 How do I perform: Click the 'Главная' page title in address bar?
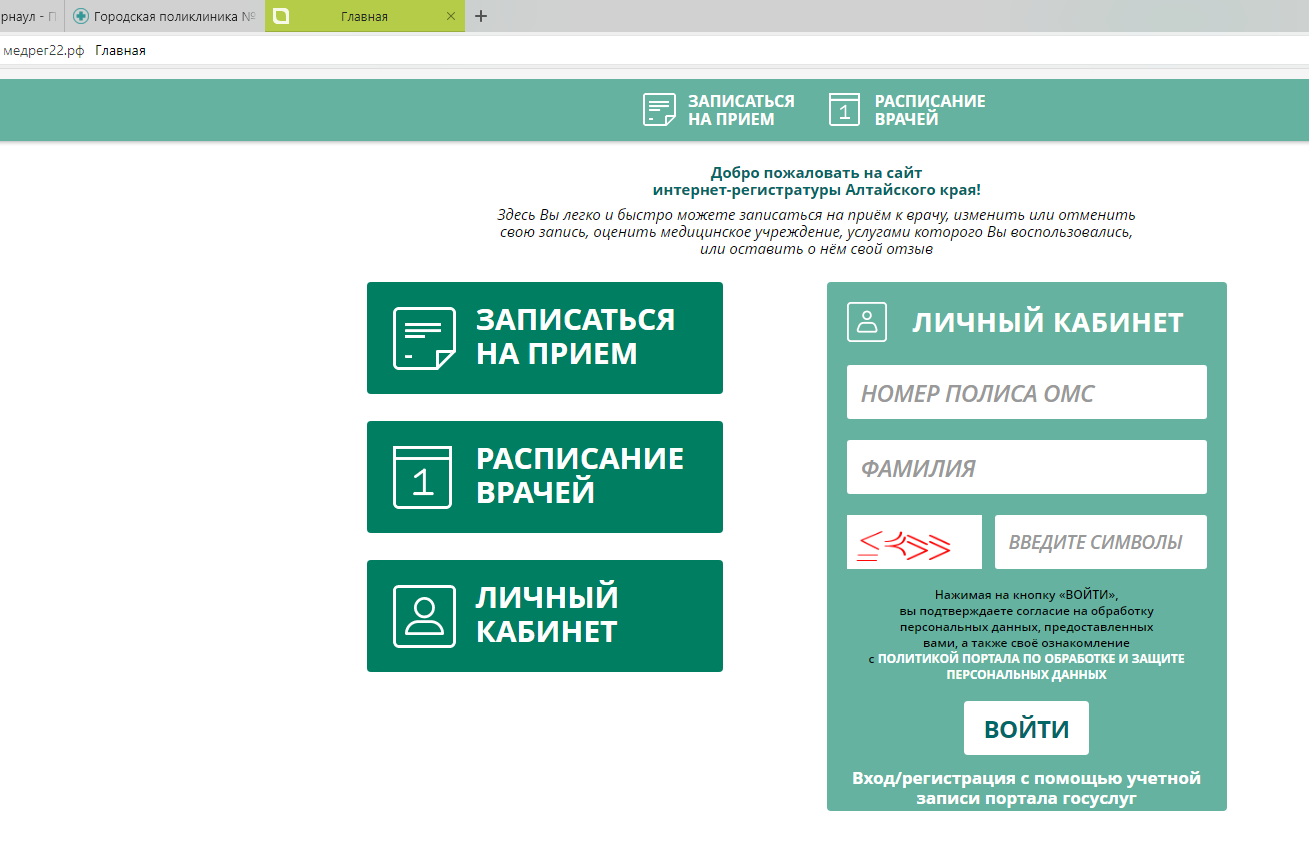[x=120, y=50]
